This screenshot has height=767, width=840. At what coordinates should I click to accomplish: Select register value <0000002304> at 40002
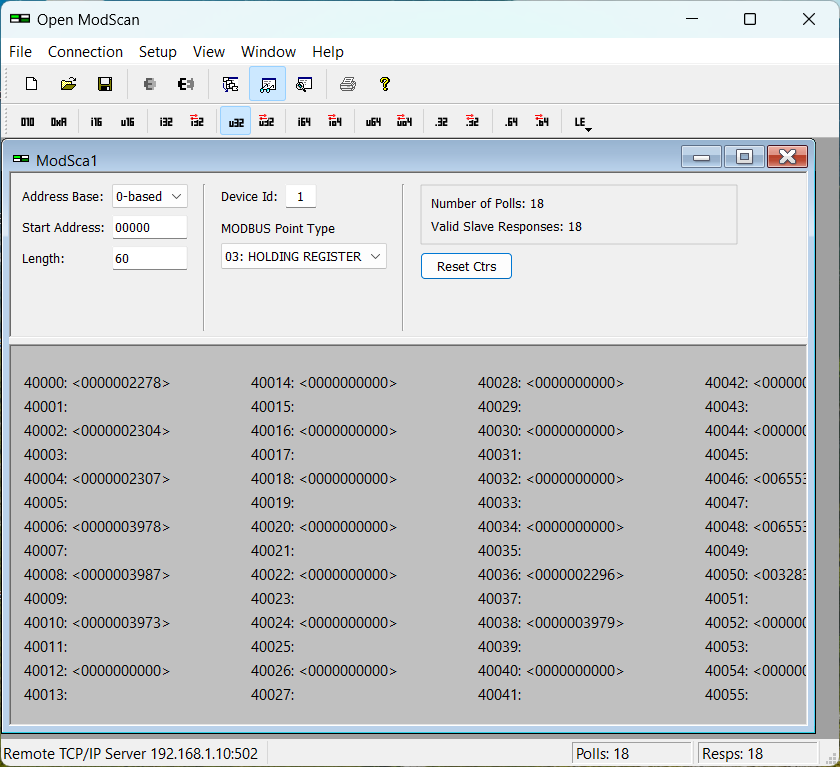[x=121, y=431]
